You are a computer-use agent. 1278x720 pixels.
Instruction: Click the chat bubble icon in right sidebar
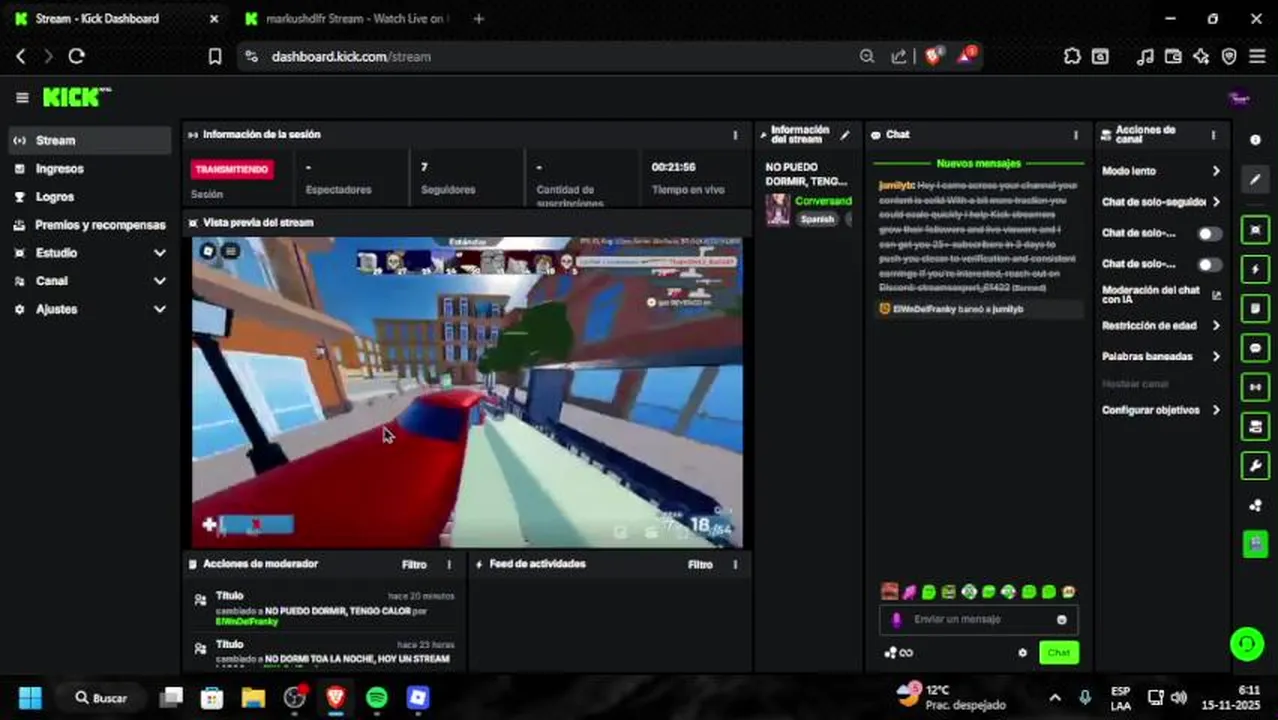pyautogui.click(x=1255, y=348)
